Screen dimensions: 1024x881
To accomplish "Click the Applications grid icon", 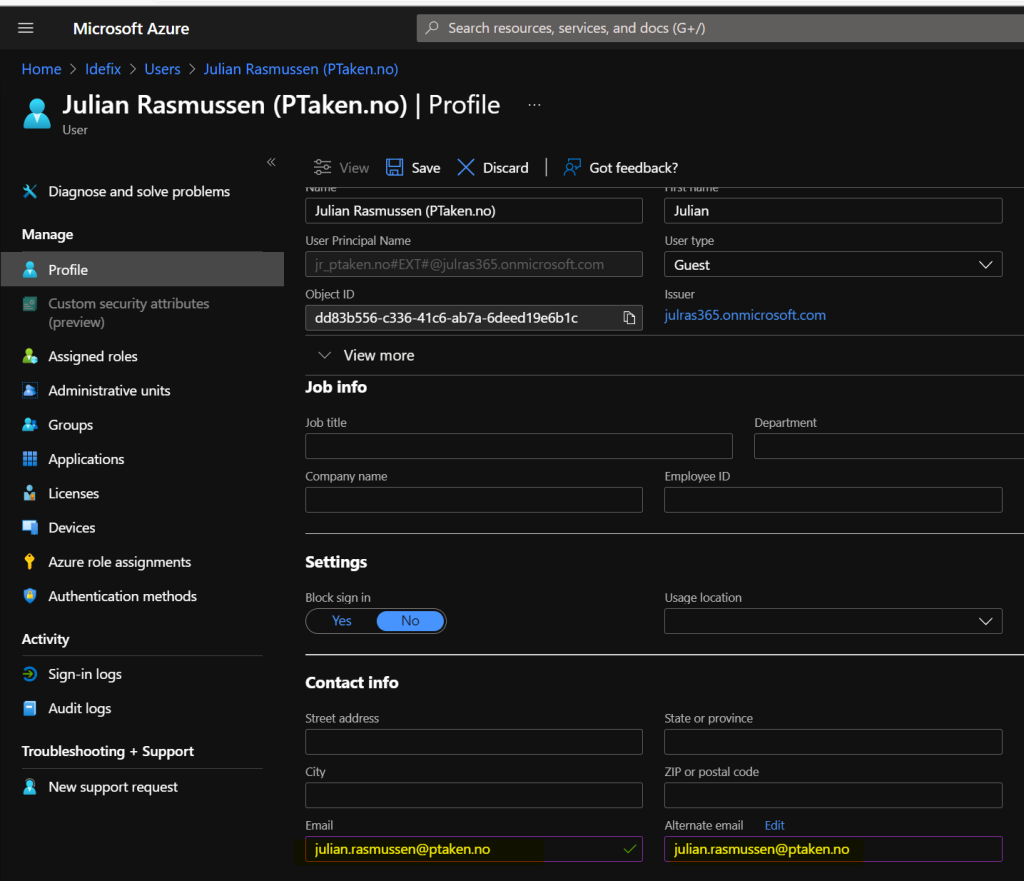I will coord(29,459).
